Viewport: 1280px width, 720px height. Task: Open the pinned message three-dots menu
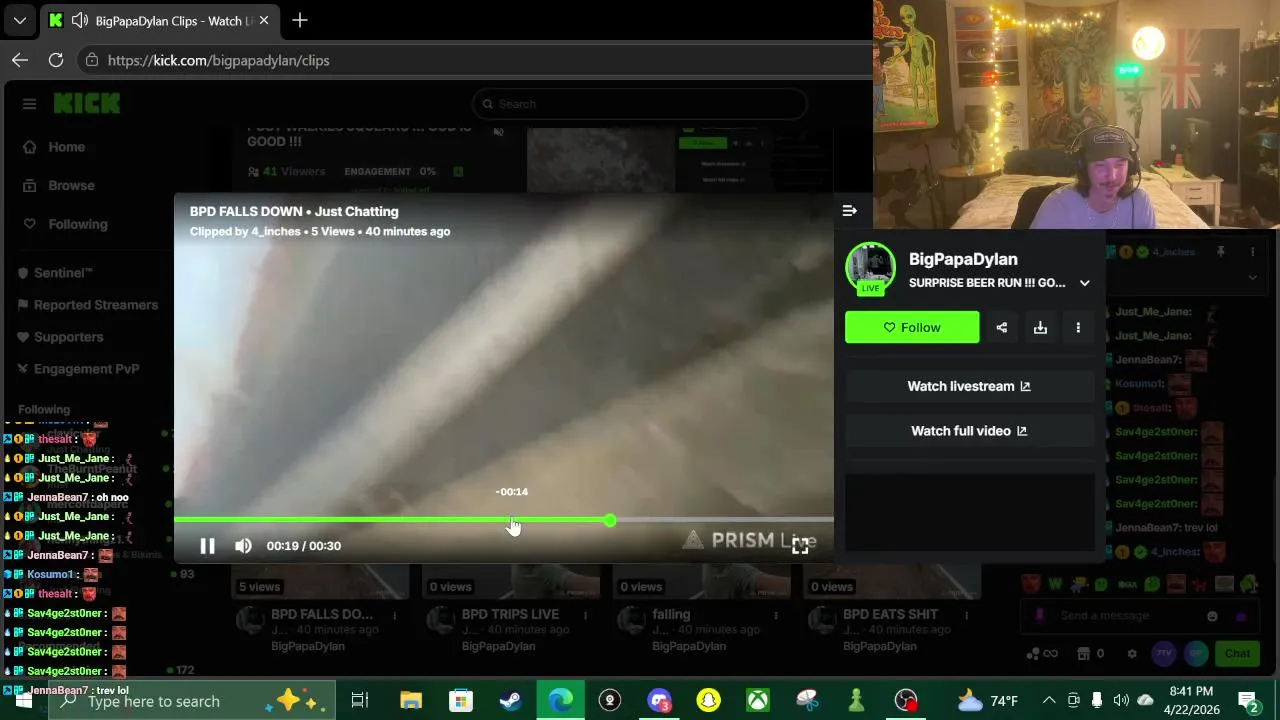1252,252
